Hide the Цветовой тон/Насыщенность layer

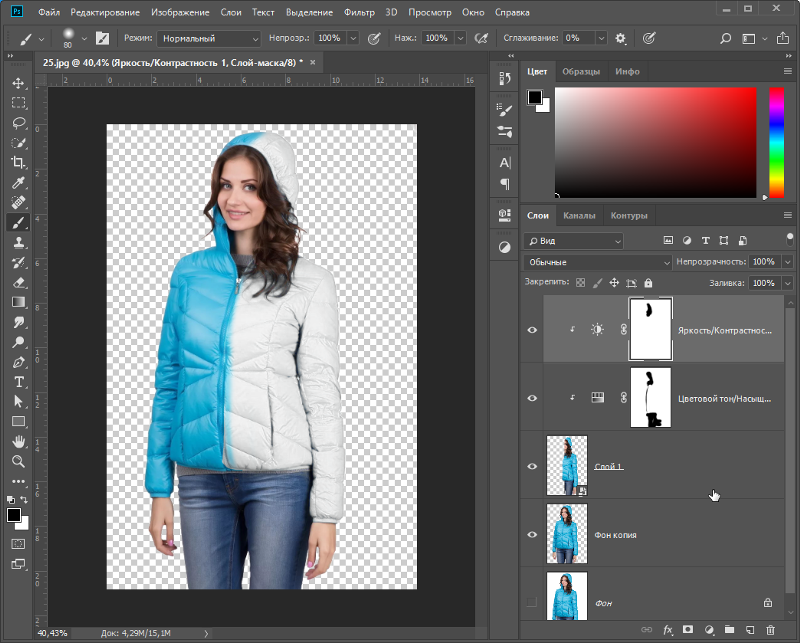[532, 398]
